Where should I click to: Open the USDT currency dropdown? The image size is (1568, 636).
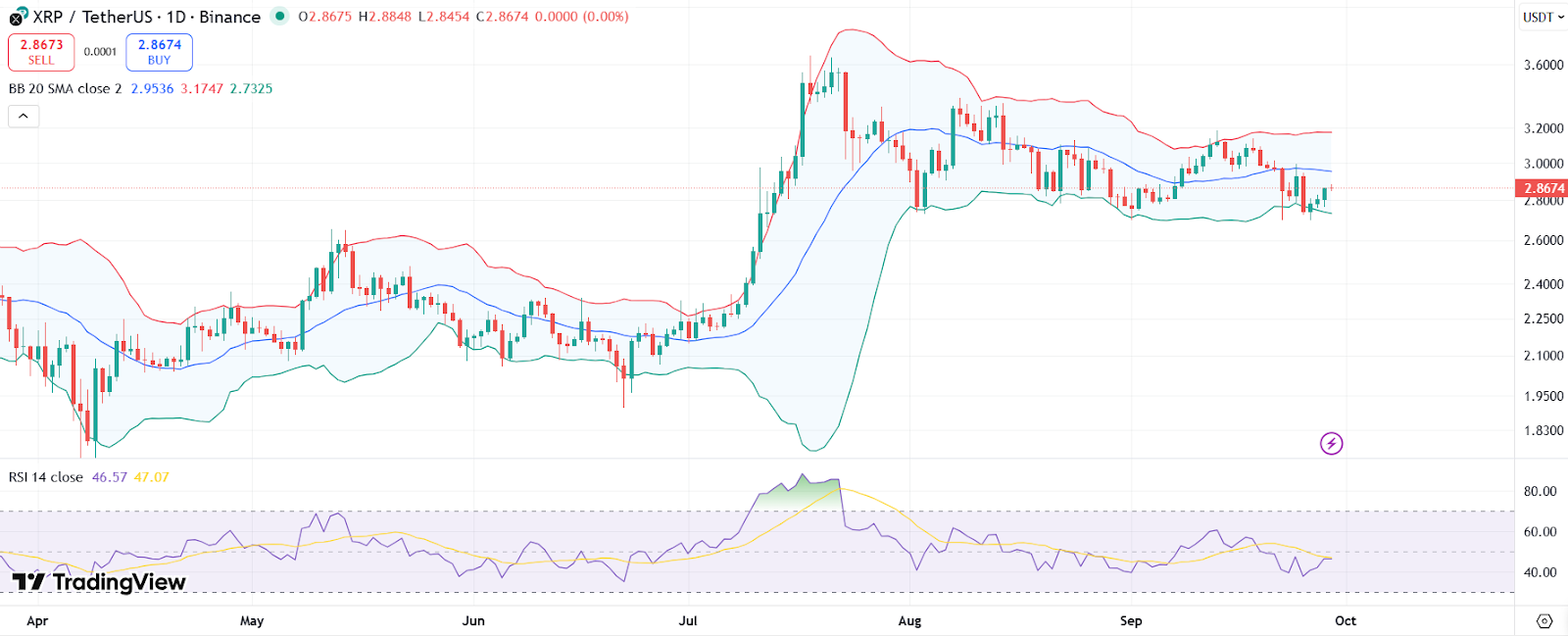pyautogui.click(x=1543, y=17)
